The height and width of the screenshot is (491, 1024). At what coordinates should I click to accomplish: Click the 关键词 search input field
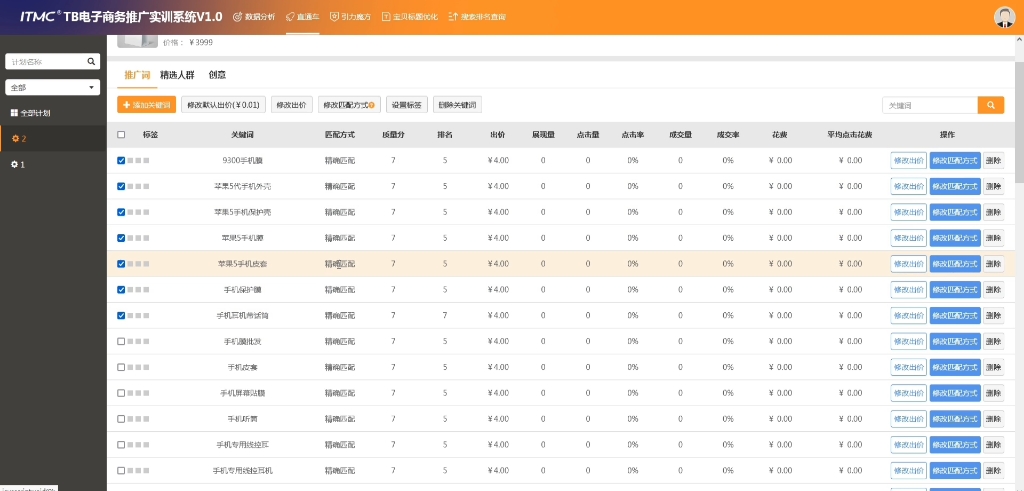pos(930,105)
